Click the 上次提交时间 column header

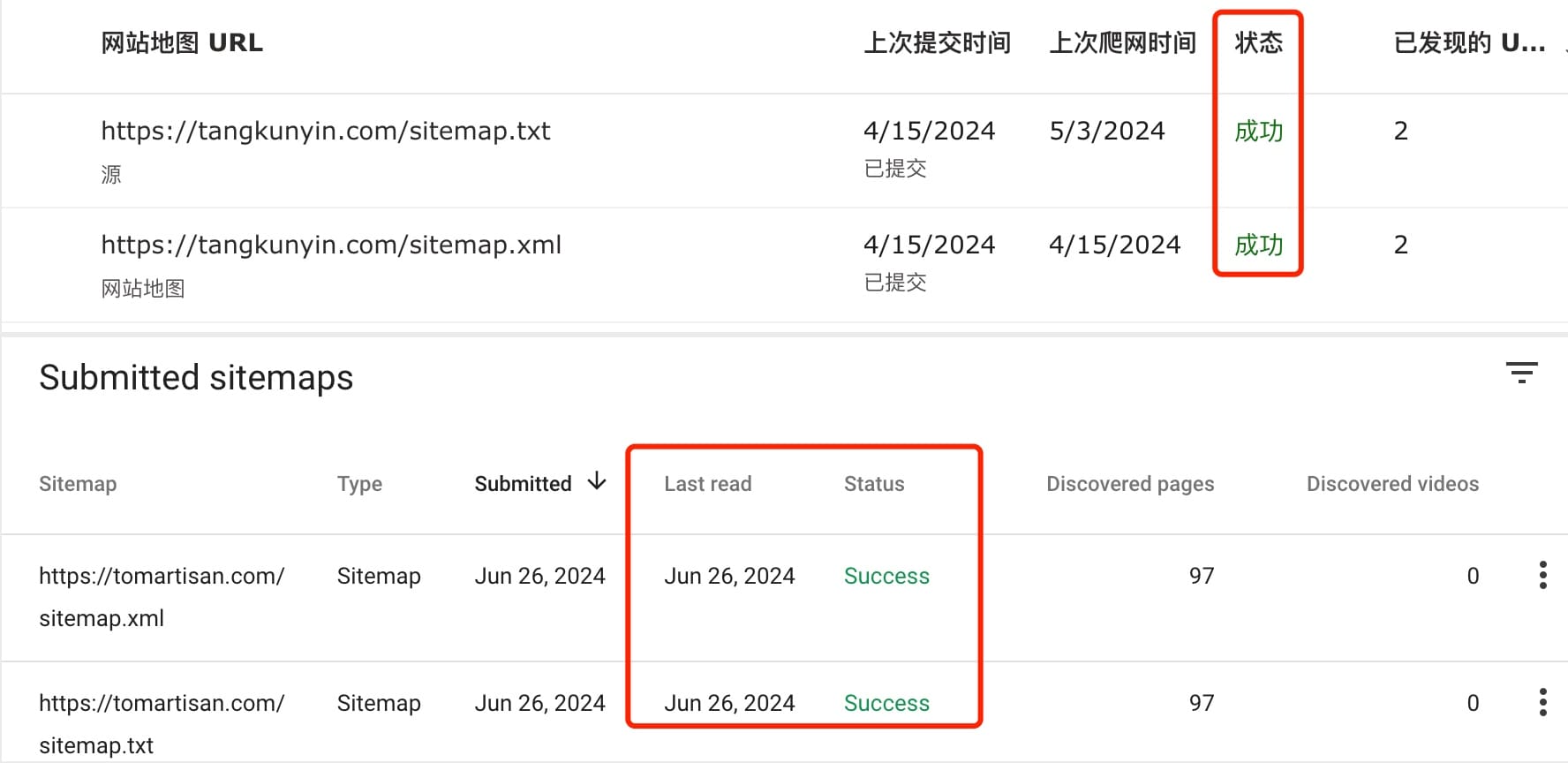(x=937, y=42)
